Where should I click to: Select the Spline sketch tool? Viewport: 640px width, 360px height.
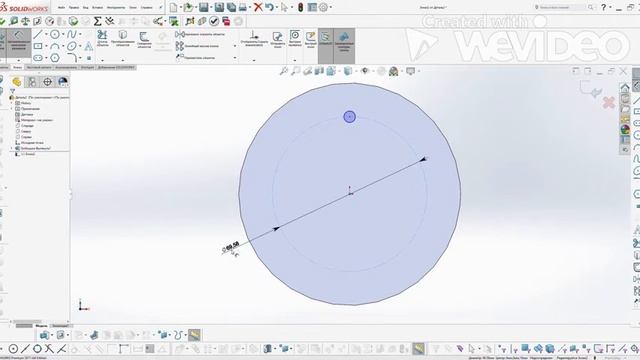[x=71, y=34]
